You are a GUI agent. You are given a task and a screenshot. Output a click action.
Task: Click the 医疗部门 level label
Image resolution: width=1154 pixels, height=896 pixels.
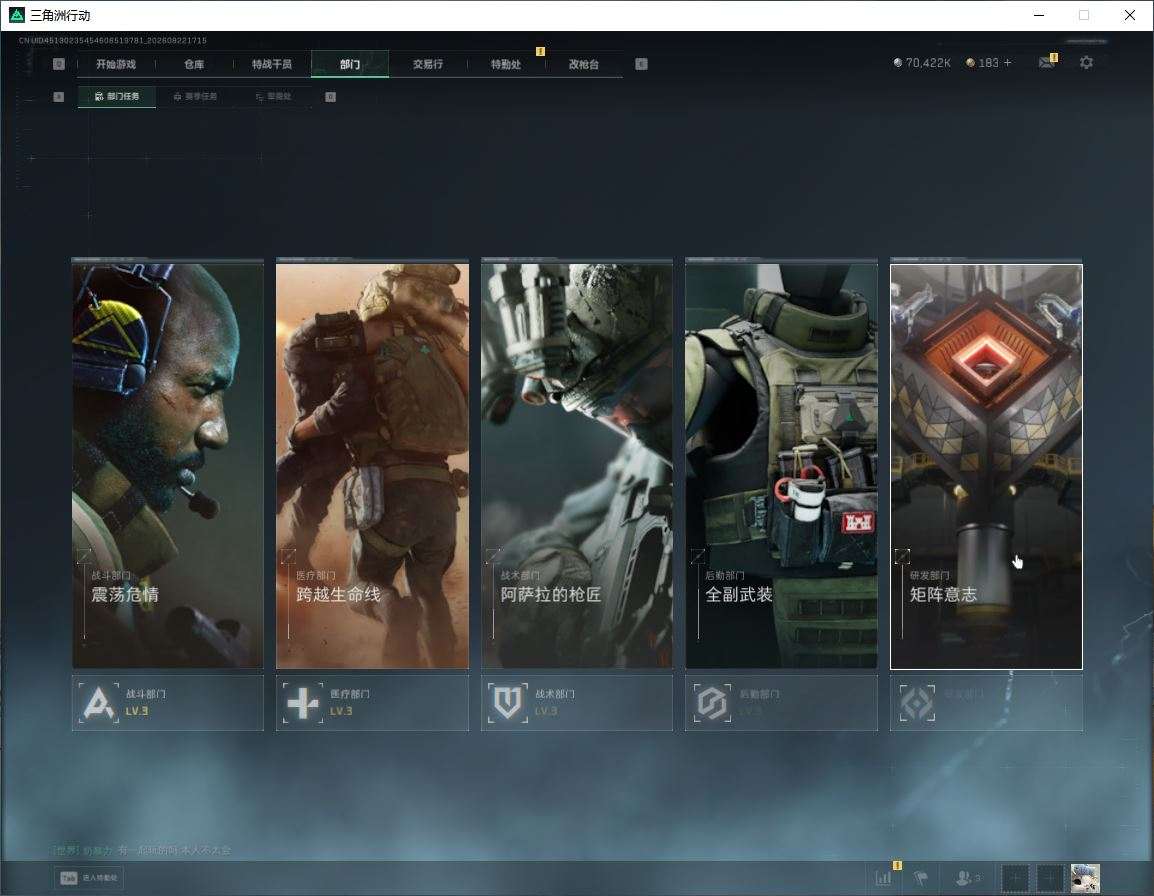[341, 711]
